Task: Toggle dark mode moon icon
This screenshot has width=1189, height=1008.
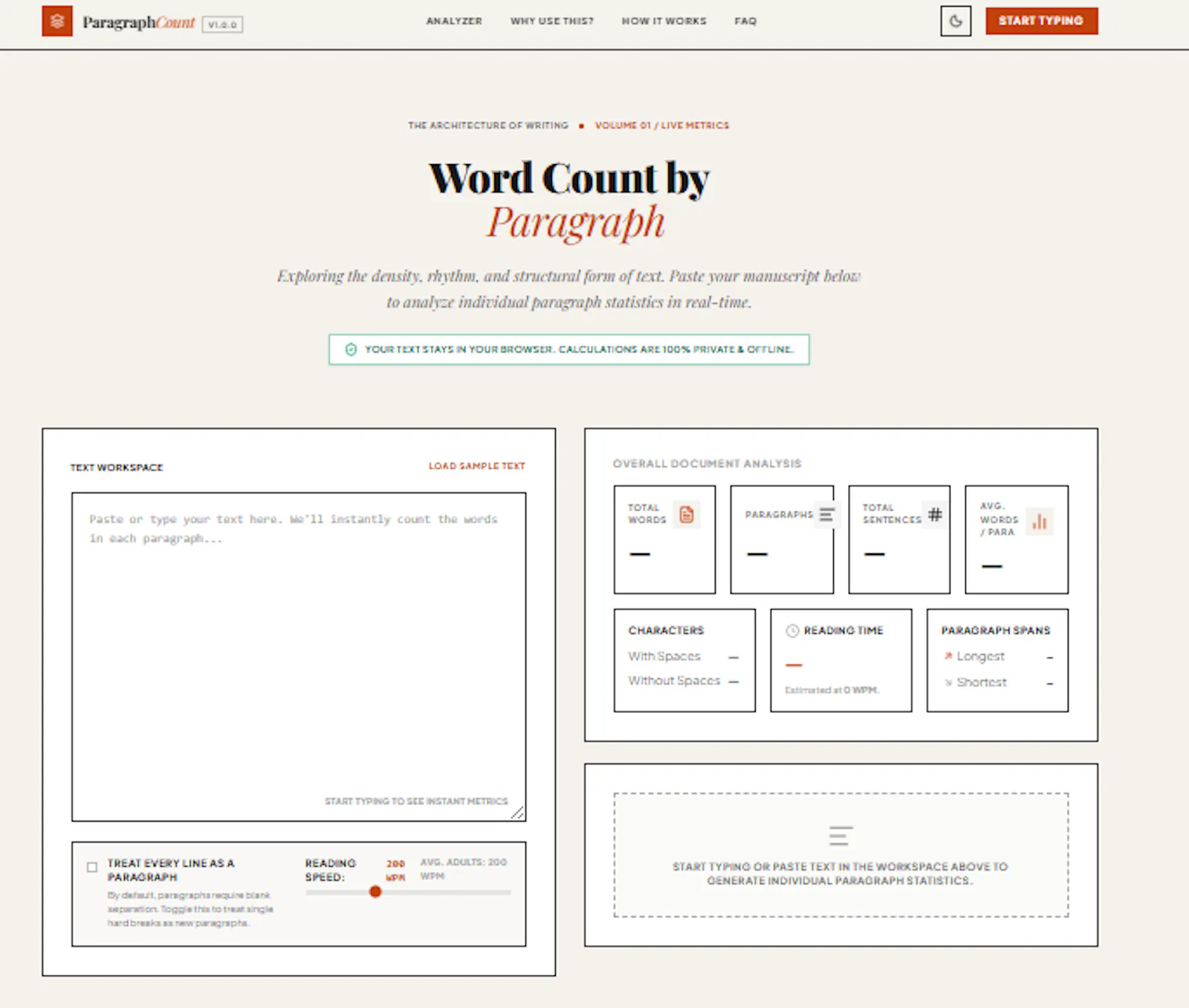Action: point(956,21)
